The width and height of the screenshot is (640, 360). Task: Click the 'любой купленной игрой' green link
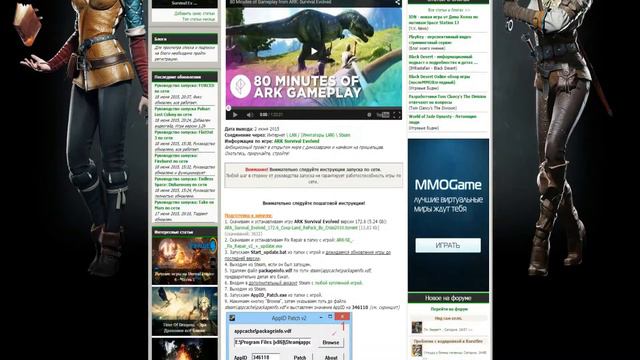338,283
